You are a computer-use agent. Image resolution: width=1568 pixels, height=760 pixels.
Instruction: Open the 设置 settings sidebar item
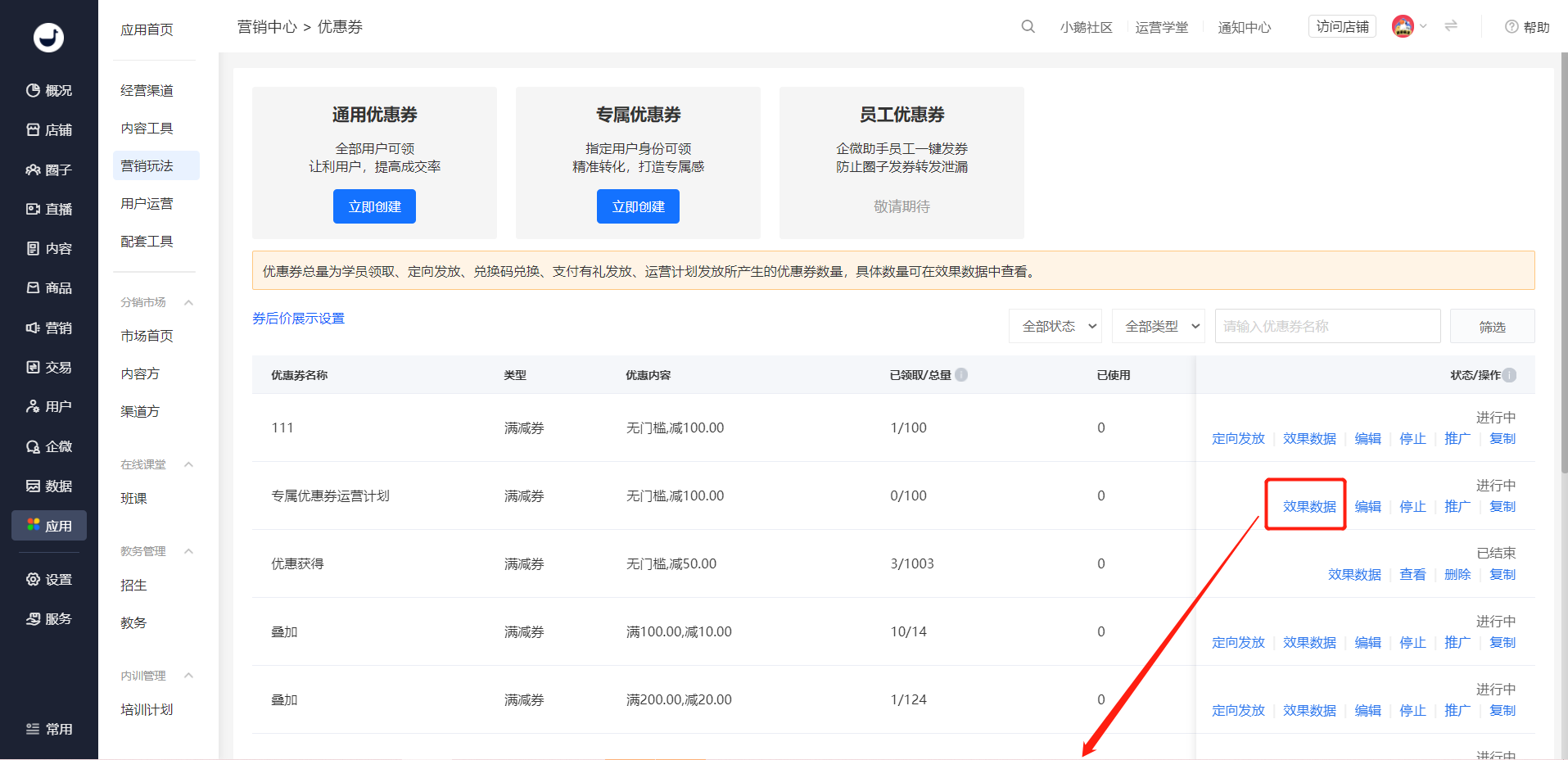coord(49,579)
